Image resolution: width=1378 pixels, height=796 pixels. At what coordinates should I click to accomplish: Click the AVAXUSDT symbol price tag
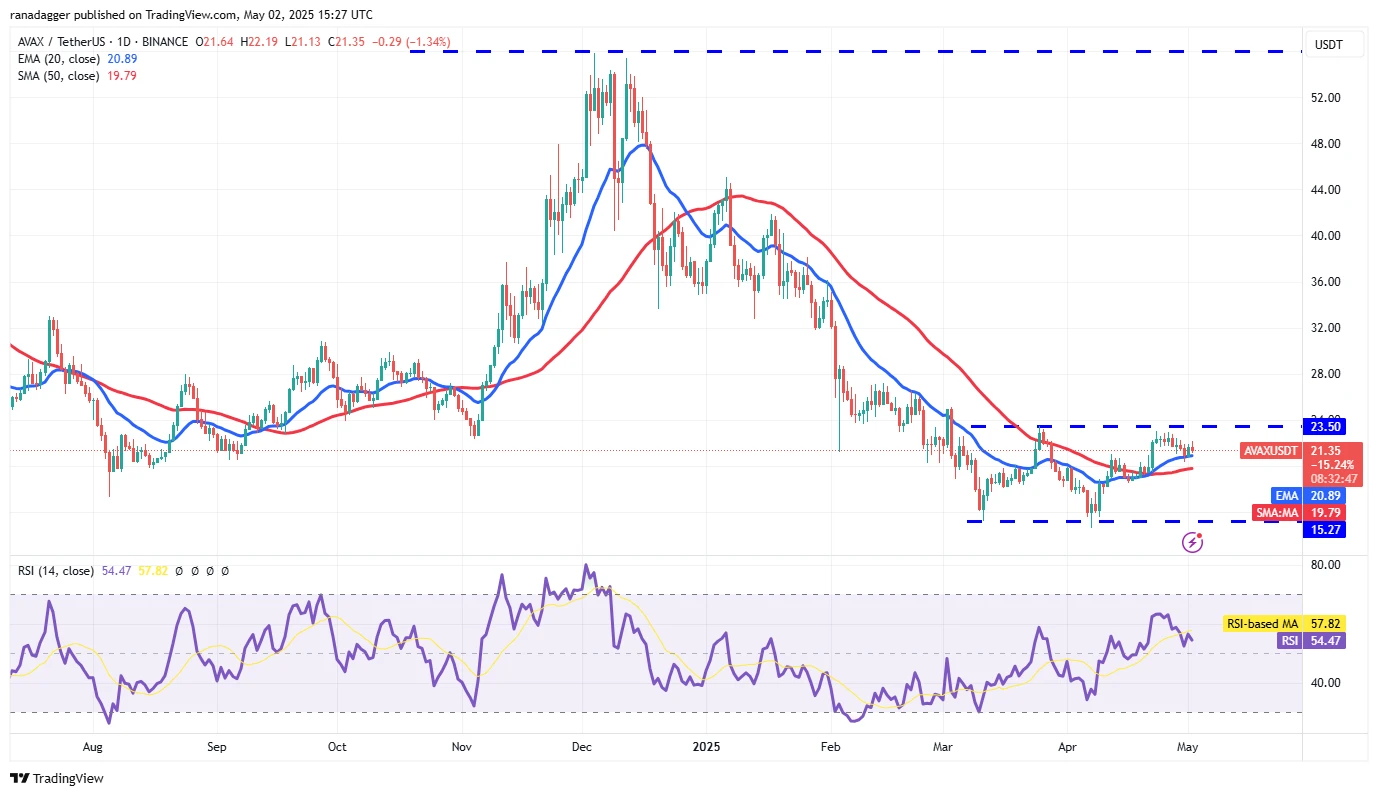click(1272, 451)
